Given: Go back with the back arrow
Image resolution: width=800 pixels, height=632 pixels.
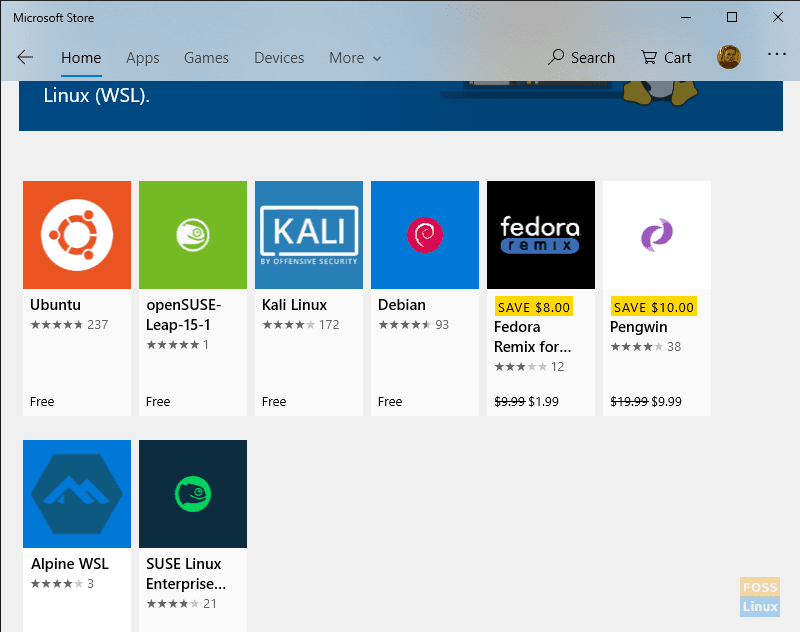Looking at the screenshot, I should pos(25,57).
